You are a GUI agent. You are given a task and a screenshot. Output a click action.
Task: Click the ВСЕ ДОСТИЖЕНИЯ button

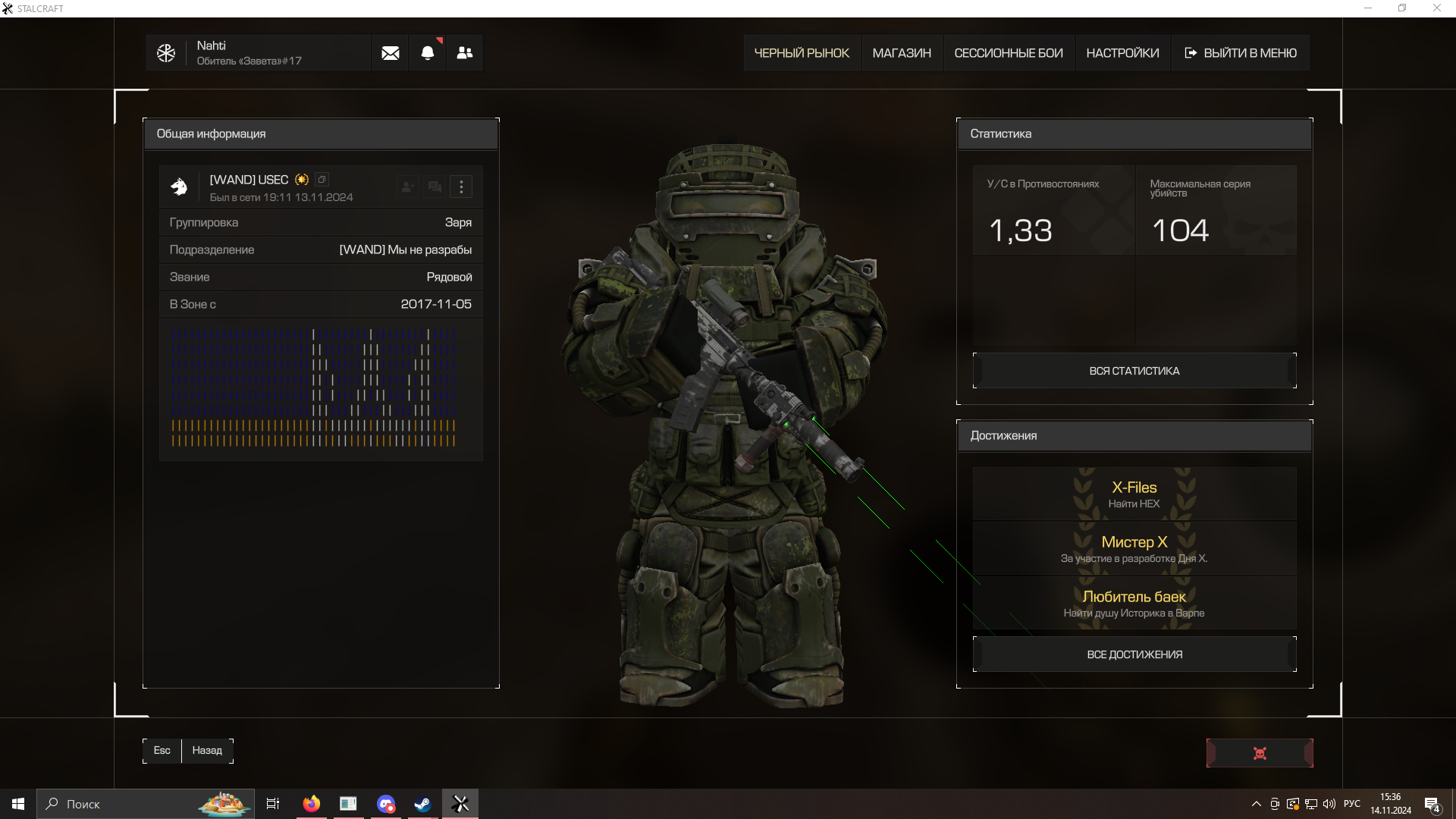[x=1134, y=654]
